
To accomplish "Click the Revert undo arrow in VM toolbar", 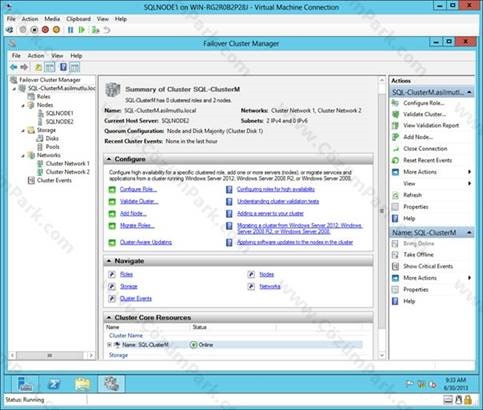I will [107, 30].
